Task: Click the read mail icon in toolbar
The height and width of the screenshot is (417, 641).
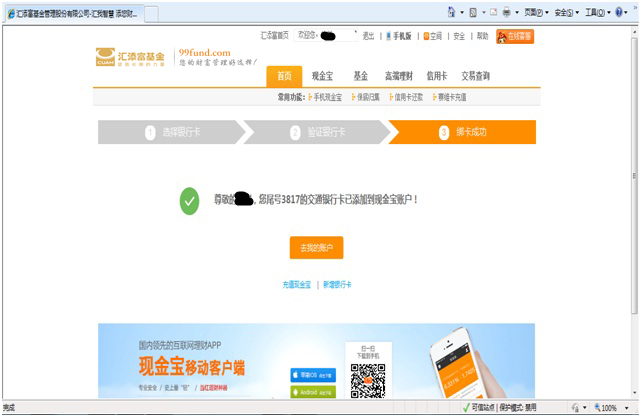Action: coord(494,13)
